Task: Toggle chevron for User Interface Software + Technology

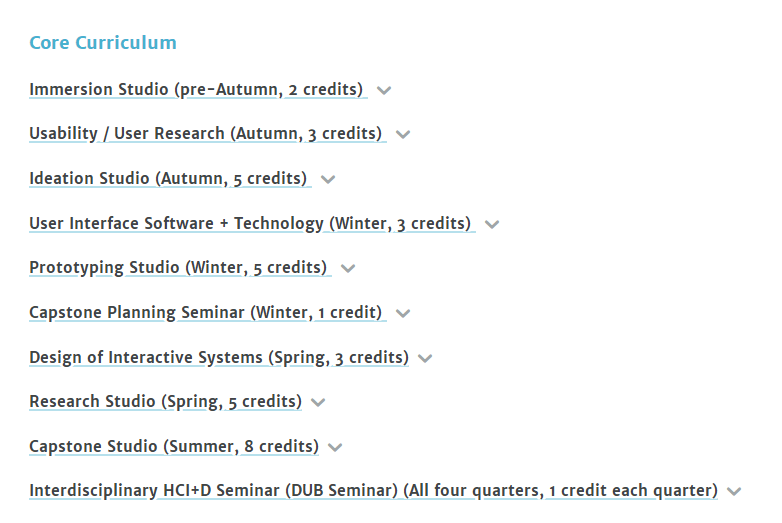Action: coord(492,224)
